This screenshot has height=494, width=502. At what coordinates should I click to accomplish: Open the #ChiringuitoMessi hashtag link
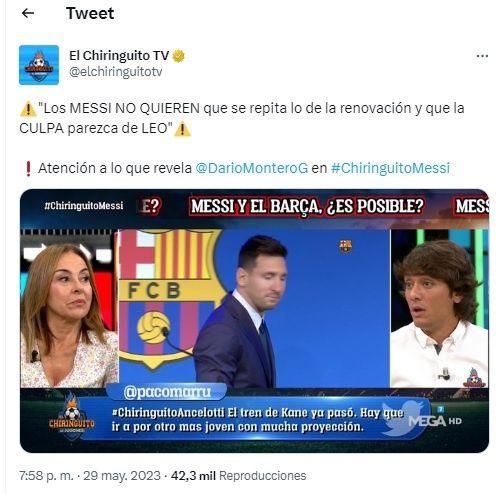point(390,168)
